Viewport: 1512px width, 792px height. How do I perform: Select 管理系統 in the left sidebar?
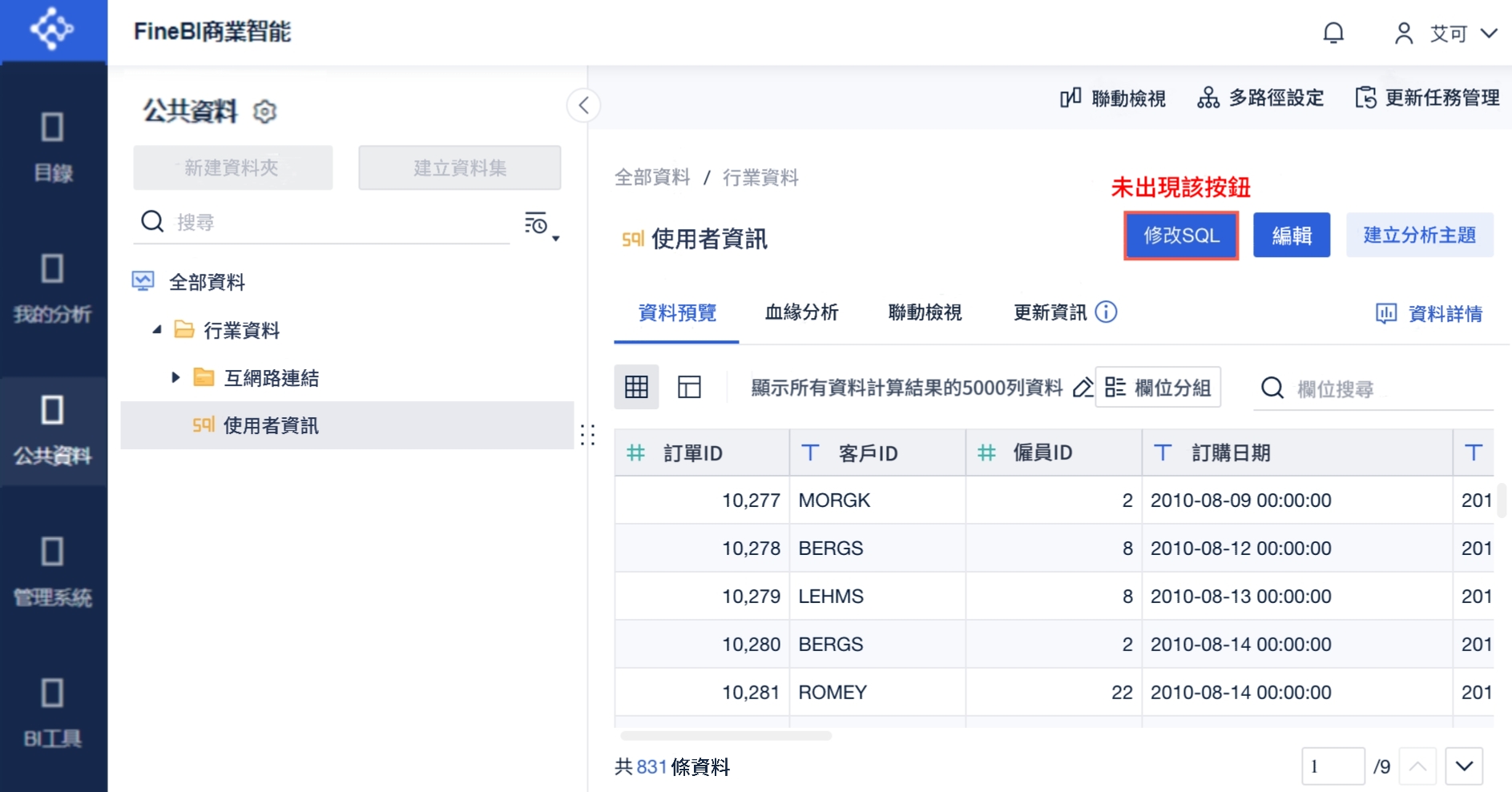pos(52,569)
